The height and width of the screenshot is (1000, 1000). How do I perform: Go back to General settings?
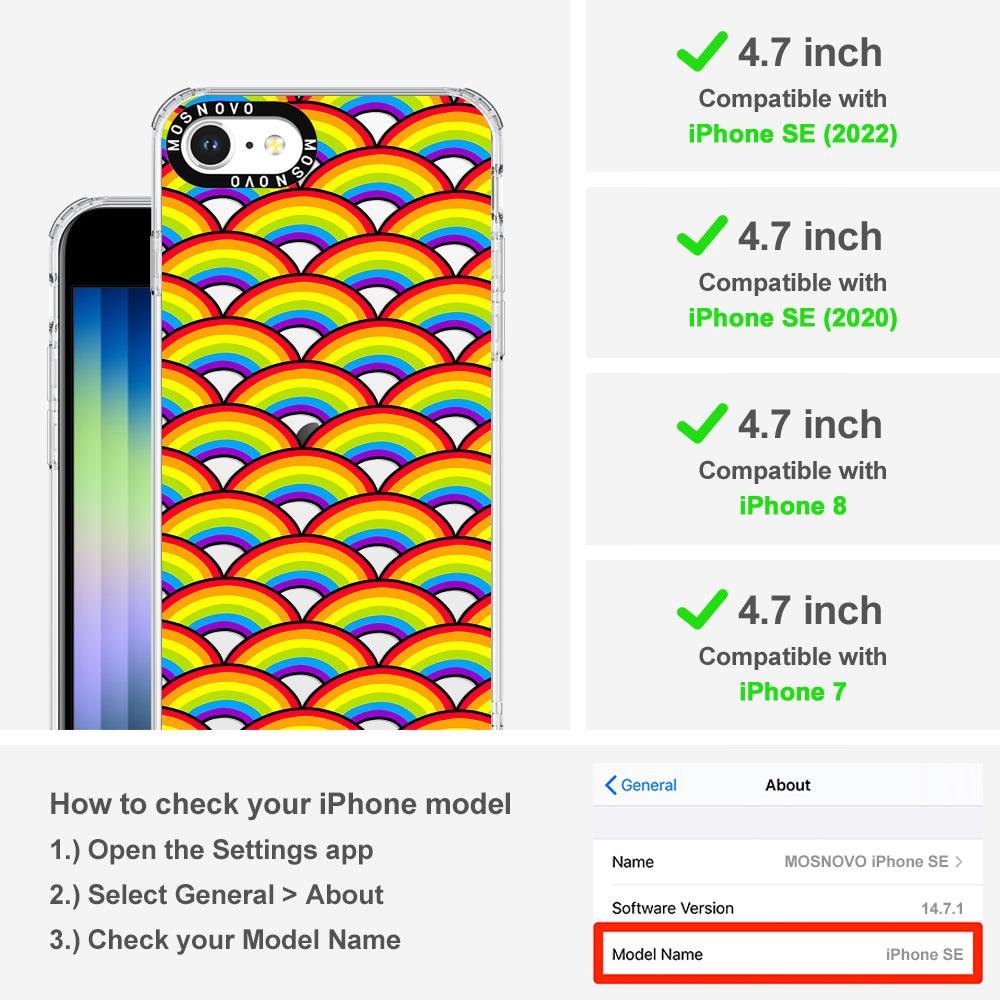tap(641, 785)
